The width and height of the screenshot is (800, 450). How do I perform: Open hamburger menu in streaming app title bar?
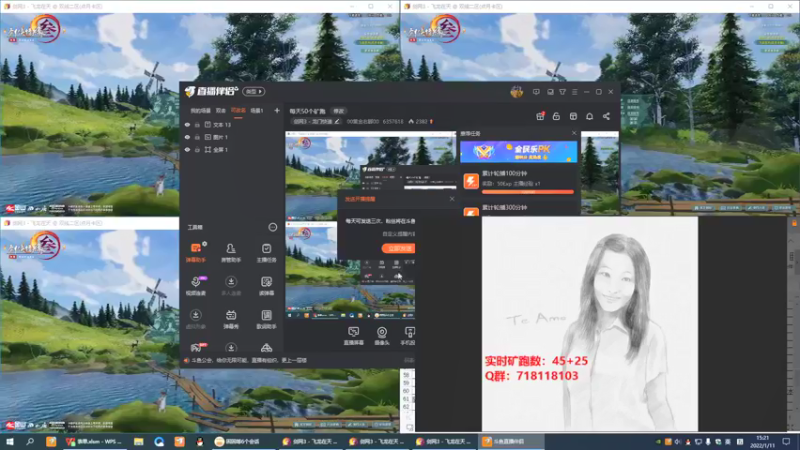tap(574, 92)
